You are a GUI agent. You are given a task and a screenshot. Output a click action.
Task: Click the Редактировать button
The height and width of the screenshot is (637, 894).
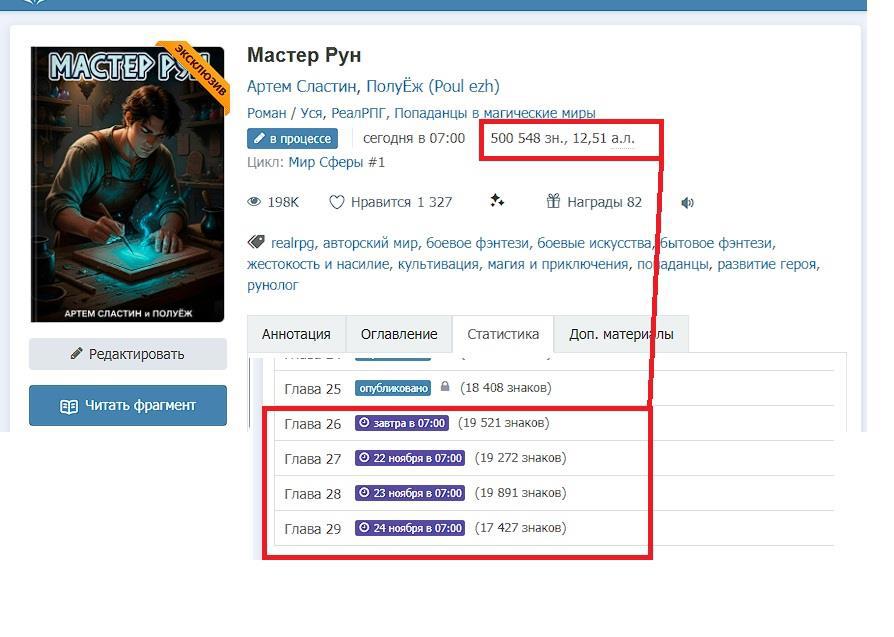click(128, 354)
